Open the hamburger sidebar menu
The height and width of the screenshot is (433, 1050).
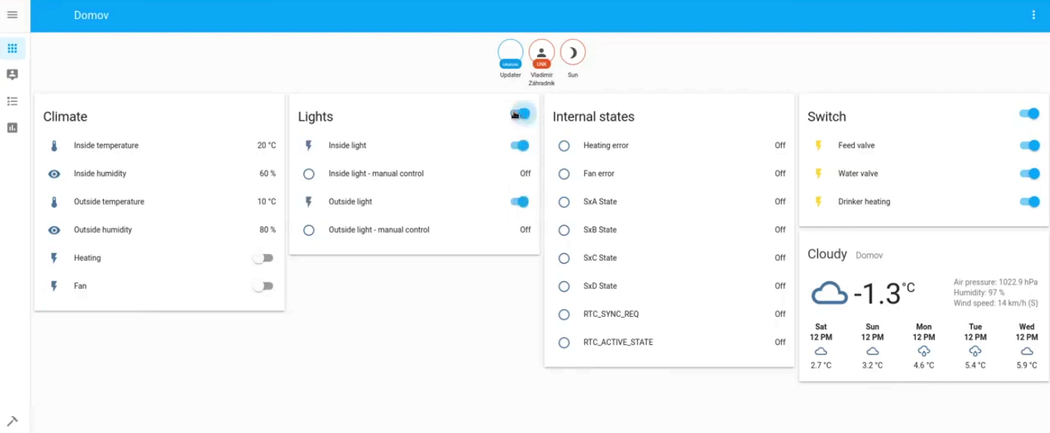(x=12, y=15)
